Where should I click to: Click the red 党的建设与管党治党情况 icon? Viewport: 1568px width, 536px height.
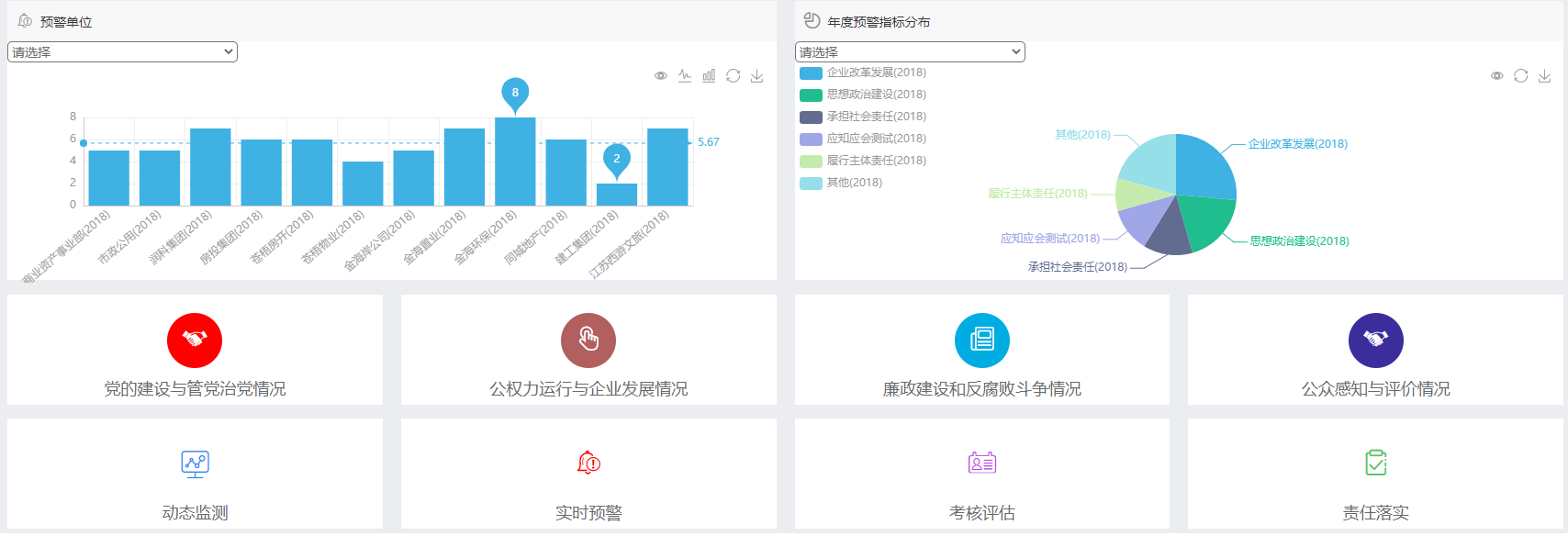click(195, 341)
